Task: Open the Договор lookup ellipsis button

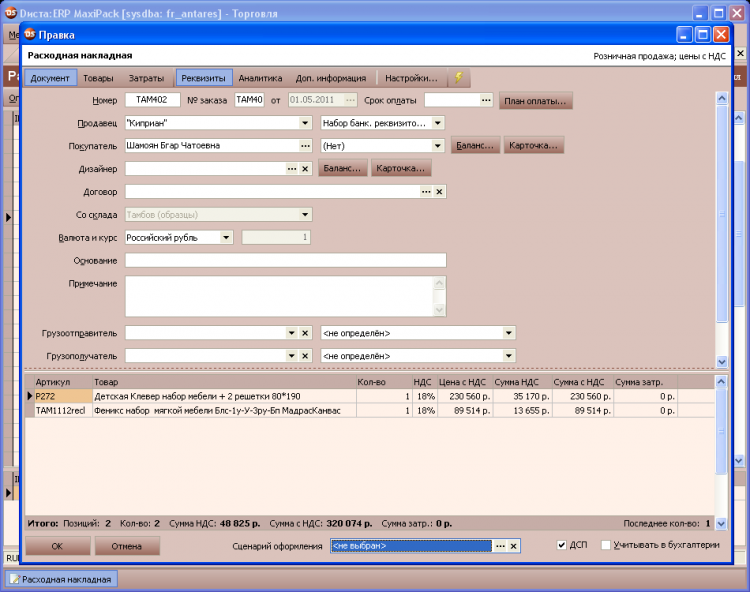Action: coord(426,191)
